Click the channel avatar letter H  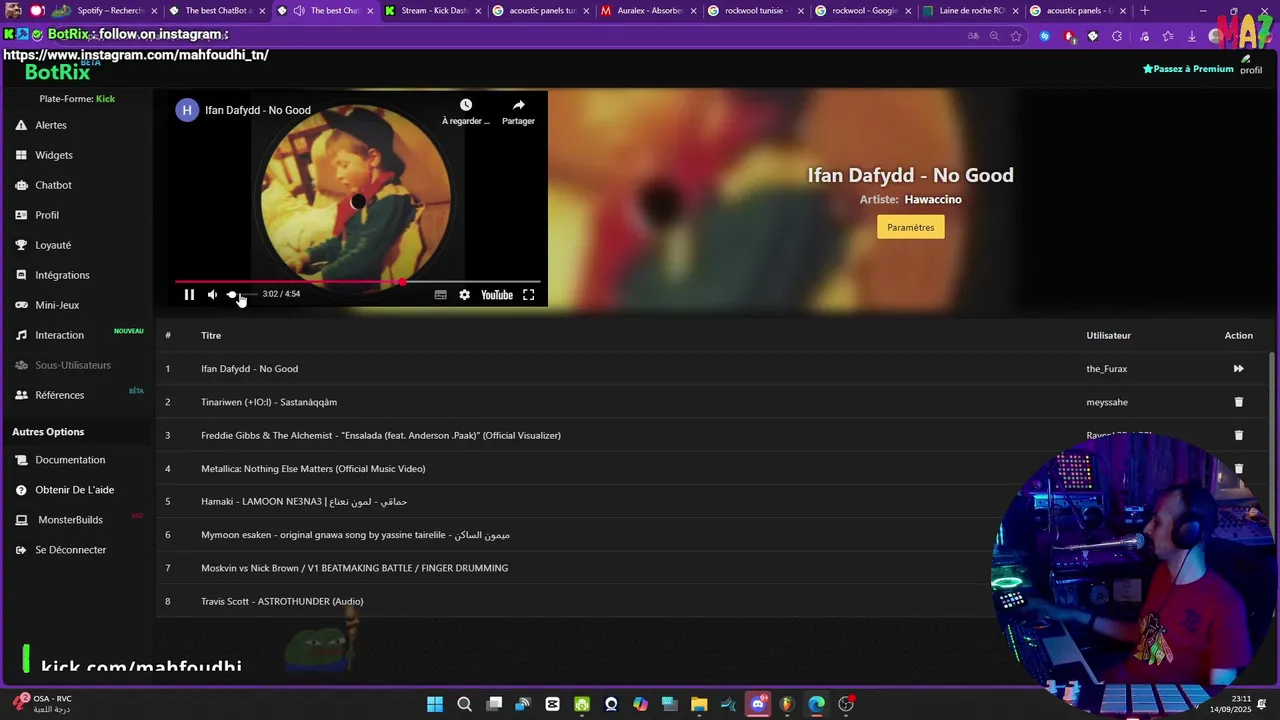click(187, 110)
